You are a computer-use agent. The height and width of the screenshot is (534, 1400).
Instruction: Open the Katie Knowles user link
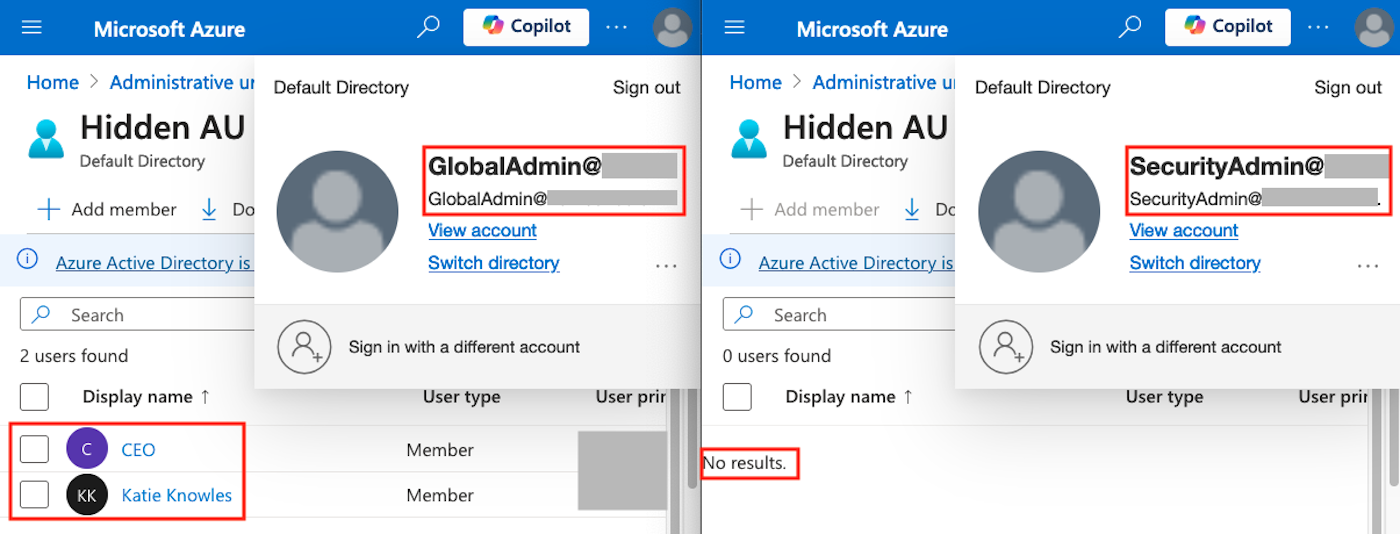(176, 495)
